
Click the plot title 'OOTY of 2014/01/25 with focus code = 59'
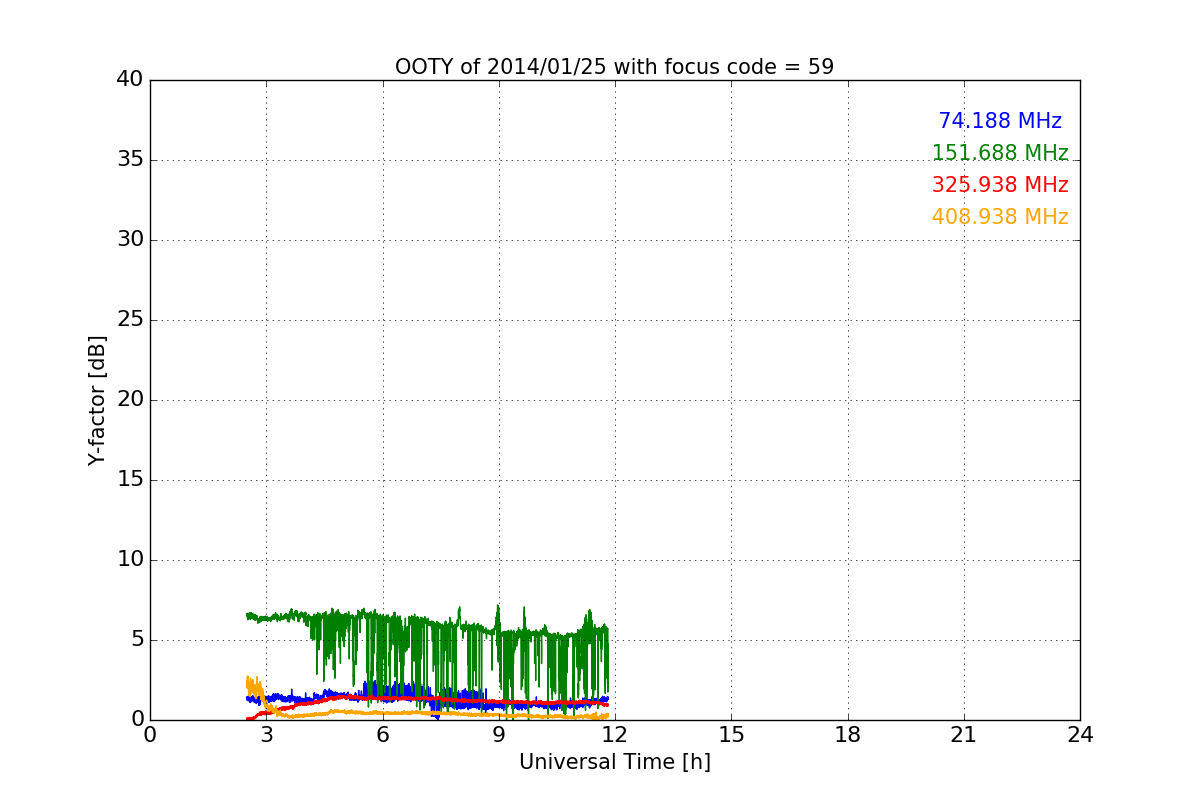pos(614,67)
